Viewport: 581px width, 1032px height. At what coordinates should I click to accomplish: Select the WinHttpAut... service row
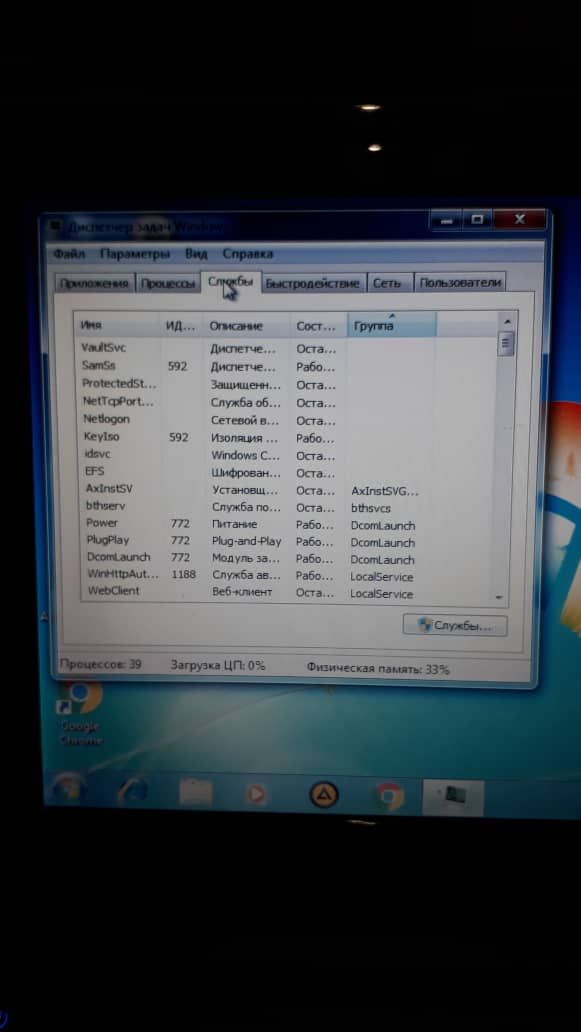point(286,575)
